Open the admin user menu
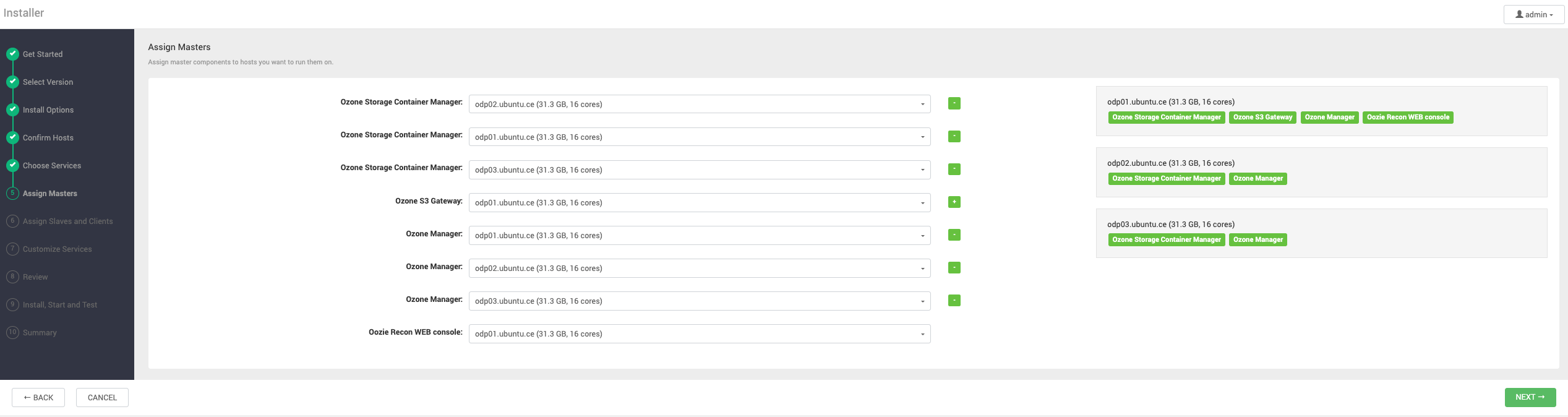Viewport: 1568px width, 417px height. tap(1534, 14)
